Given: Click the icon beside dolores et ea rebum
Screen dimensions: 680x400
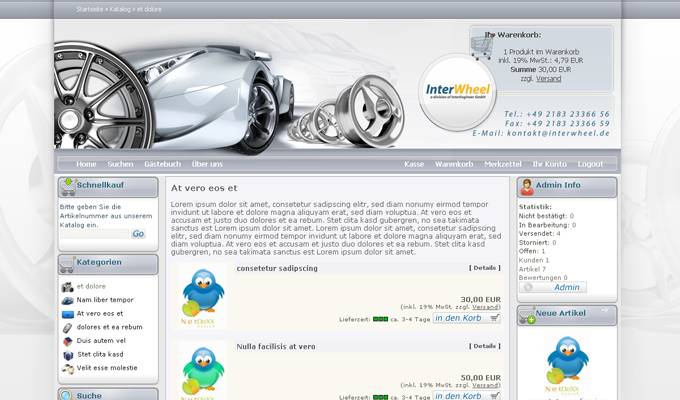Looking at the screenshot, I should point(68,328).
